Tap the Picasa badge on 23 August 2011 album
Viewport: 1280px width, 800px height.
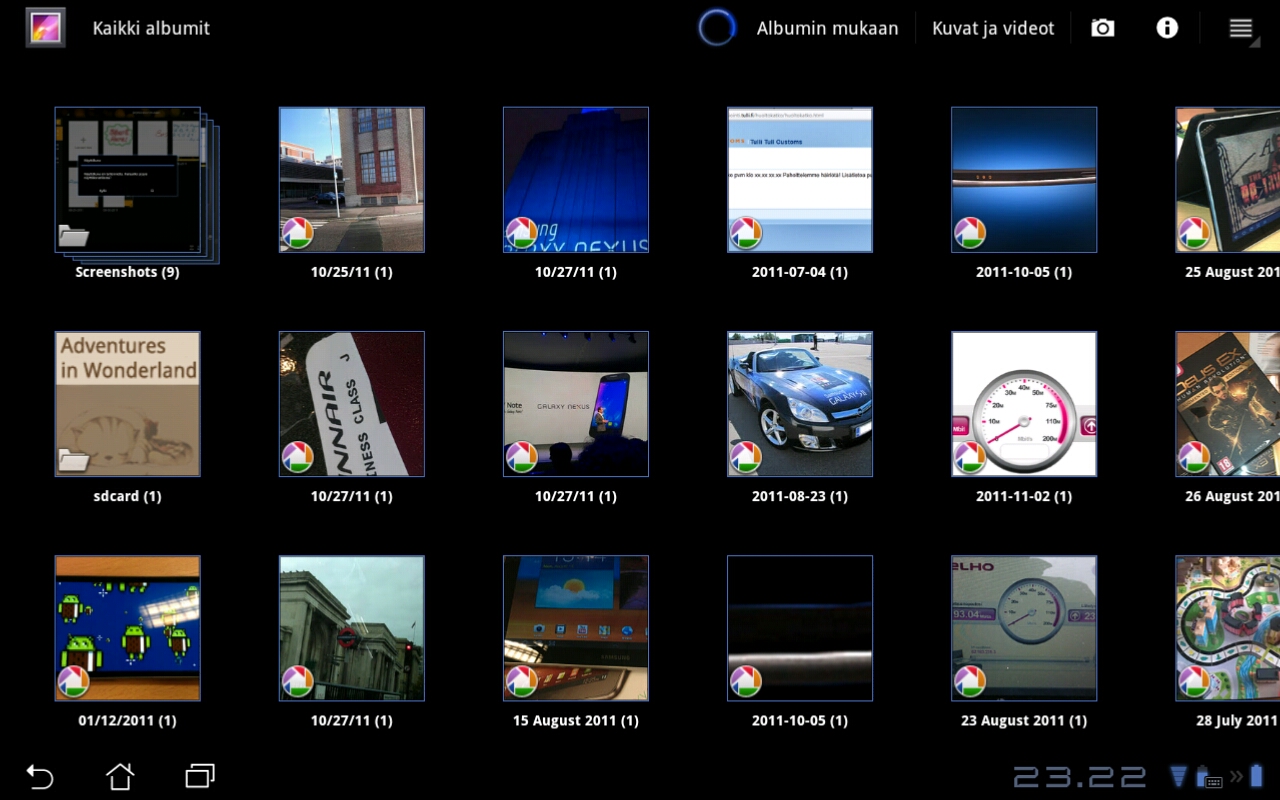[x=969, y=681]
